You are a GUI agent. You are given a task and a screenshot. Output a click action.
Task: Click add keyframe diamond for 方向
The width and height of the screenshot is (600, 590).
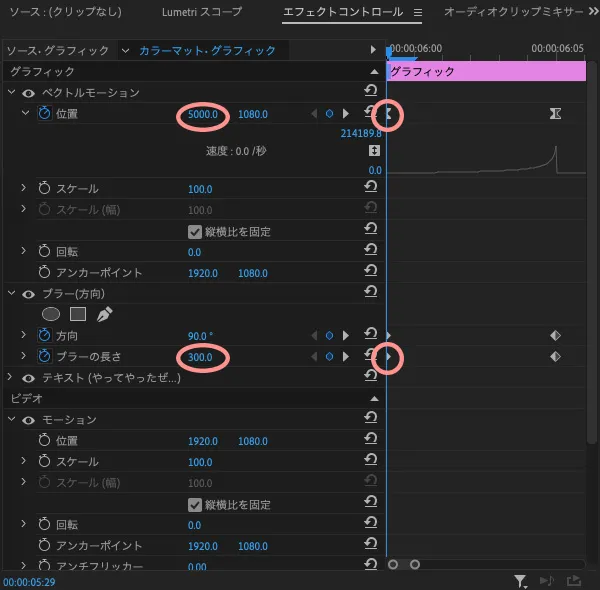[x=330, y=335]
